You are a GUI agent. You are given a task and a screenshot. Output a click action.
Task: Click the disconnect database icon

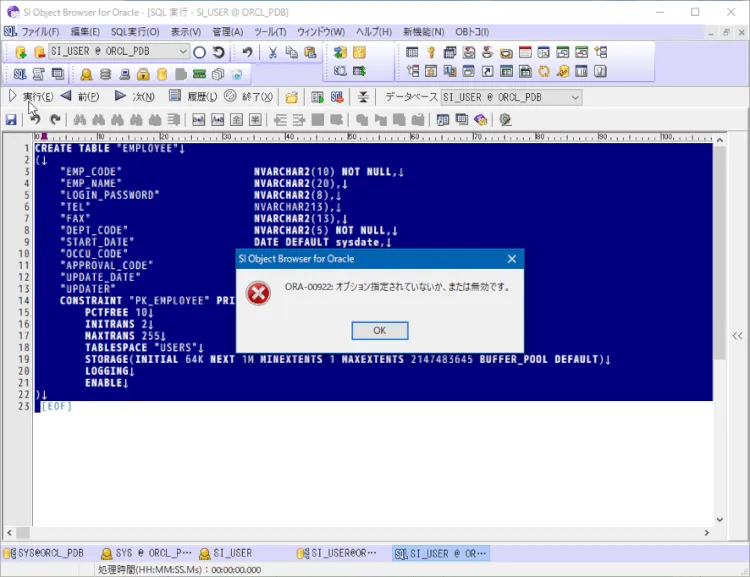click(39, 52)
